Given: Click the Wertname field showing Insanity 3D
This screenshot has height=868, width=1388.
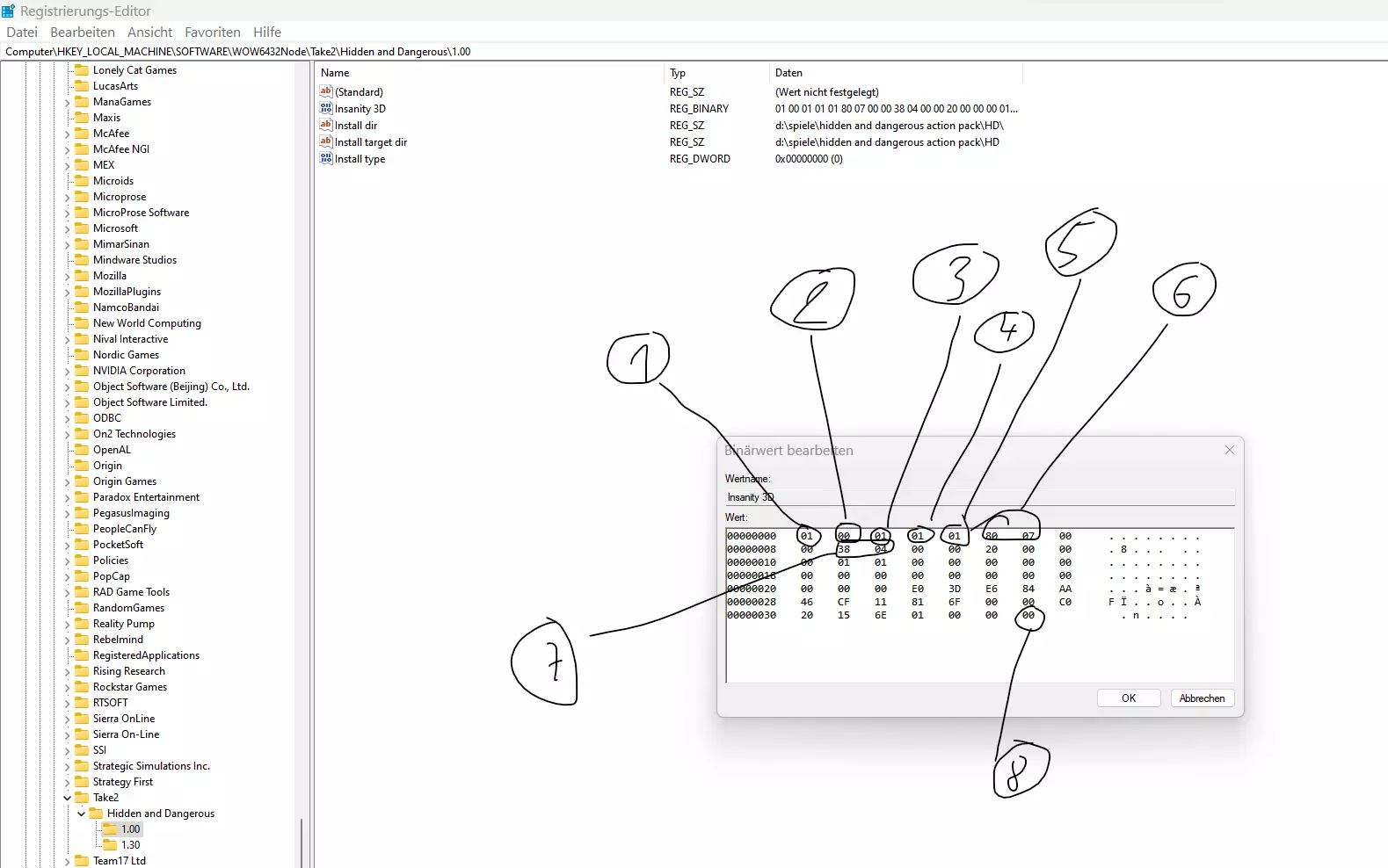Looking at the screenshot, I should click(x=980, y=497).
